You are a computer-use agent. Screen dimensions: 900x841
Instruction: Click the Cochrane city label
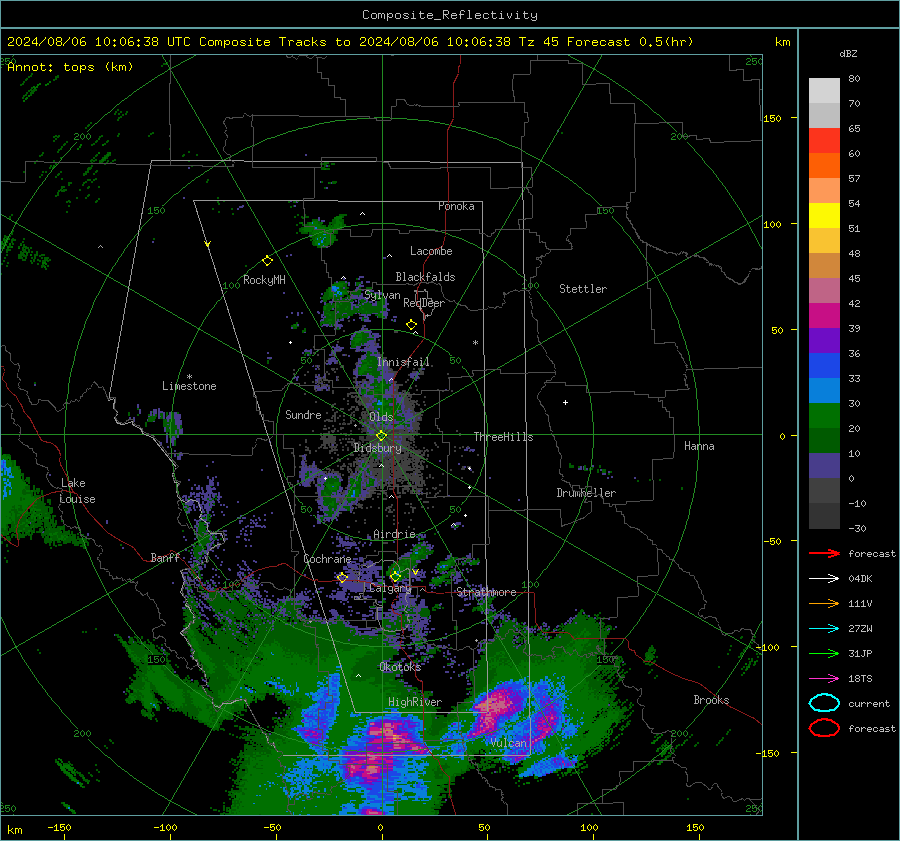click(x=327, y=559)
